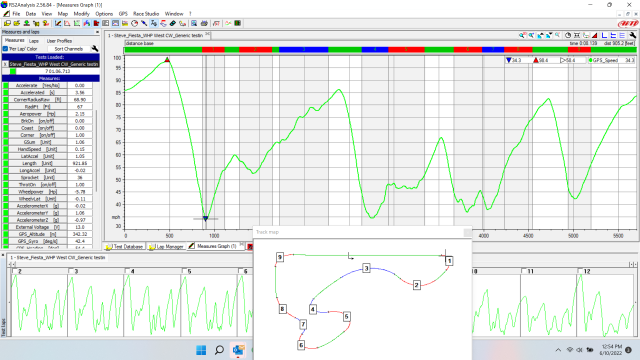640x360 pixels.
Task: Close the Measures and laps panel
Action: pos(97,32)
